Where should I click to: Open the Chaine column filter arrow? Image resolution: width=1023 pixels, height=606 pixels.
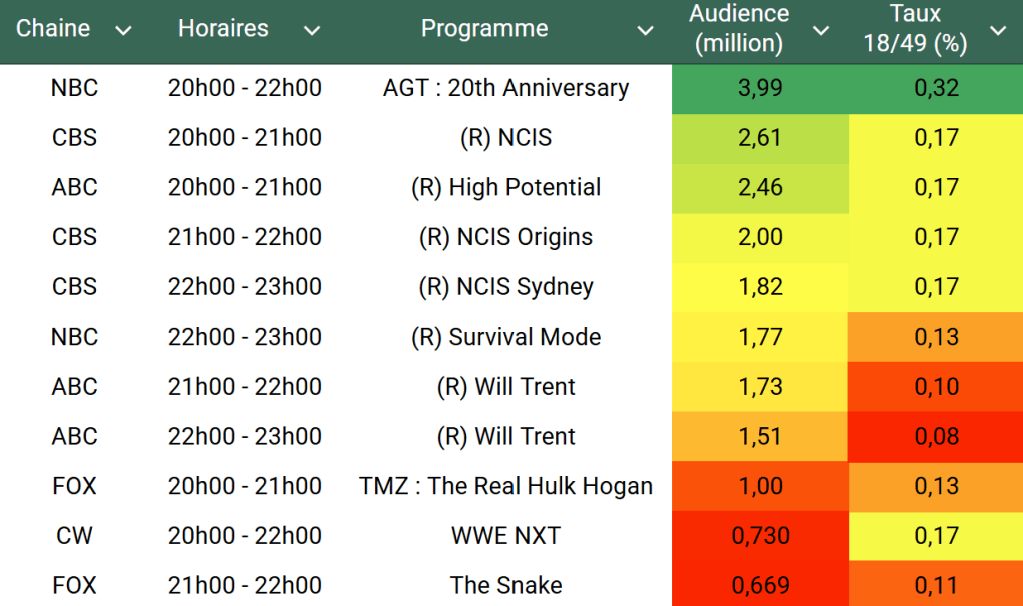tap(123, 31)
